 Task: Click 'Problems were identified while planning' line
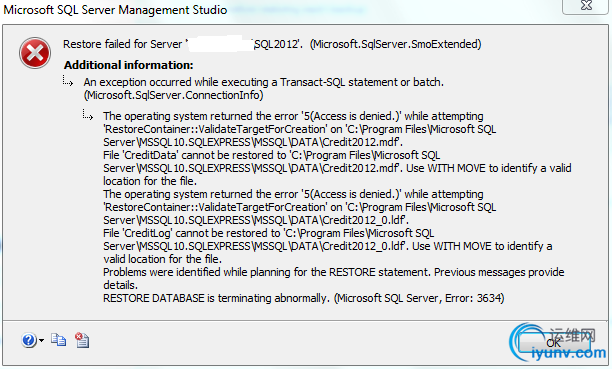coord(334,272)
